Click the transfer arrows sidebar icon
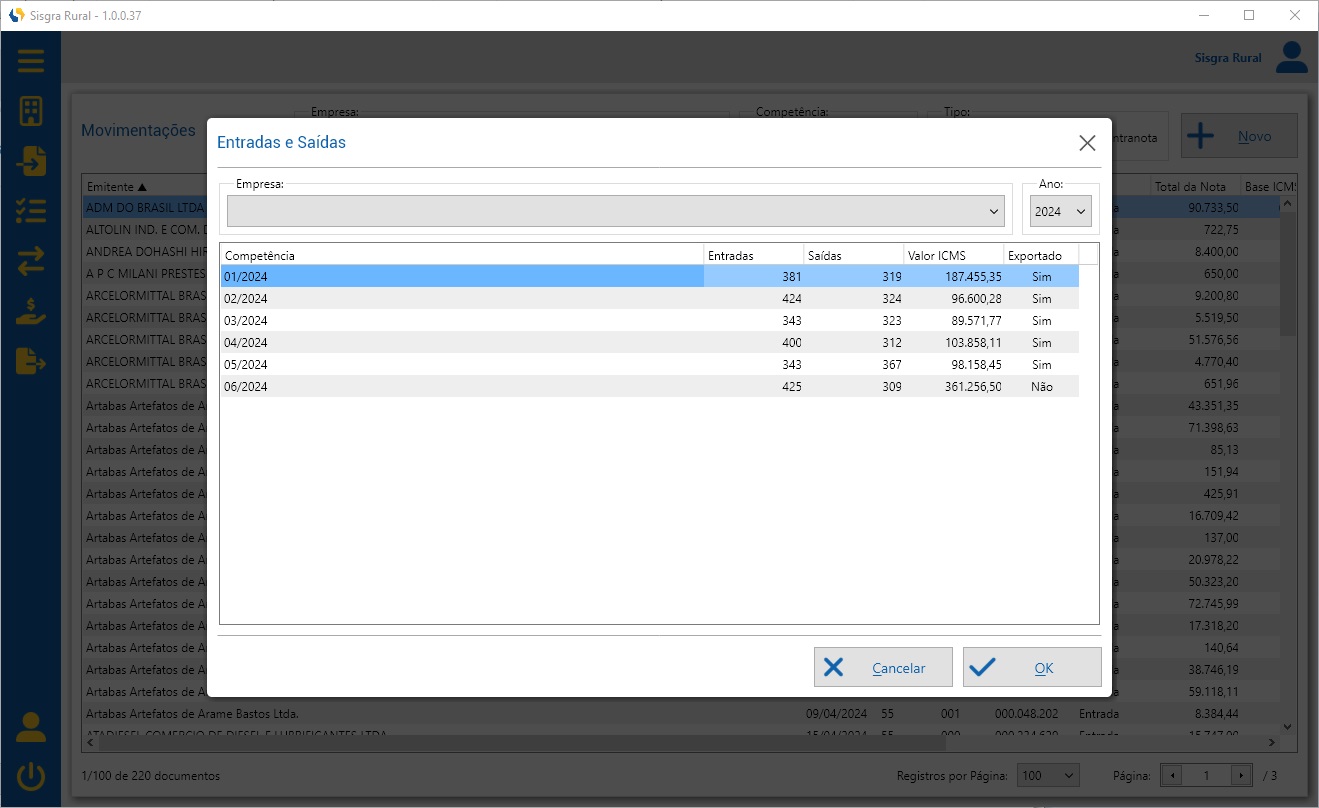This screenshot has width=1319, height=808. [31, 262]
